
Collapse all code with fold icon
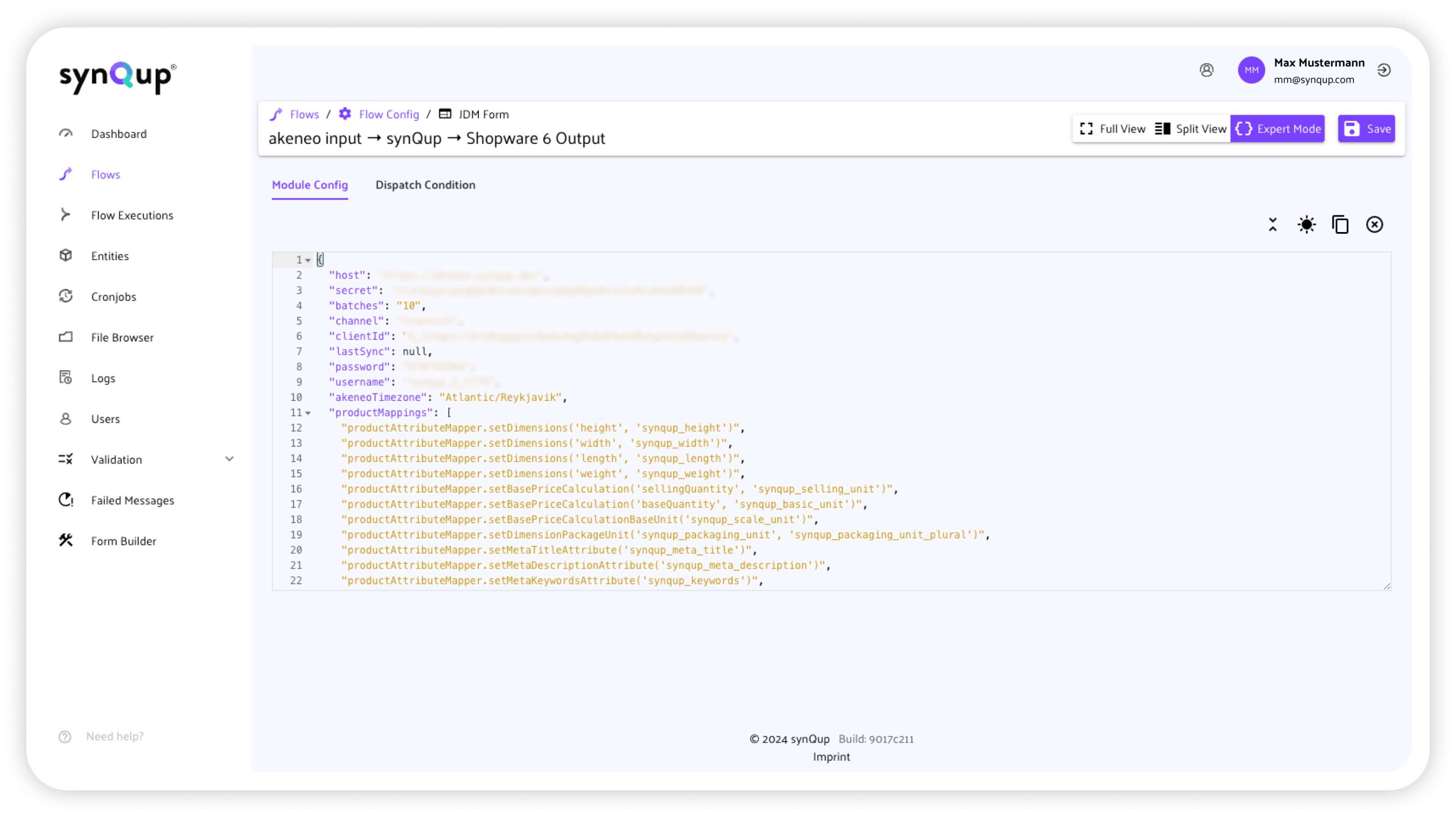pyautogui.click(x=1273, y=225)
